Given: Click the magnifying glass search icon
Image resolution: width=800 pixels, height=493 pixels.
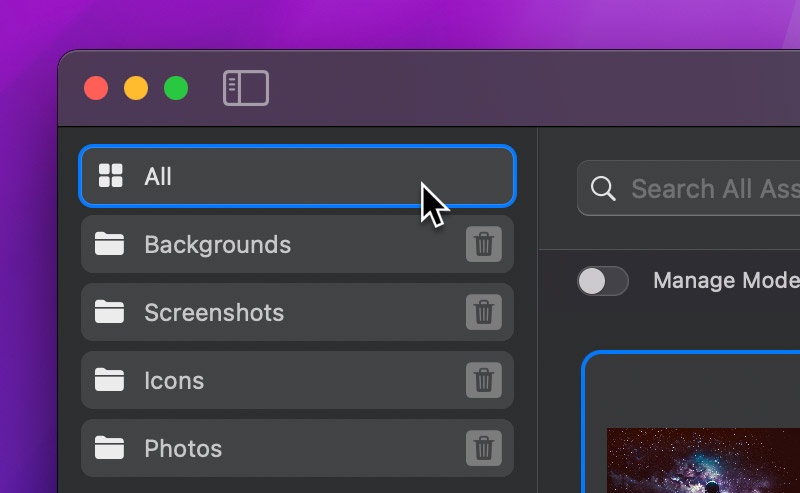Looking at the screenshot, I should point(603,188).
